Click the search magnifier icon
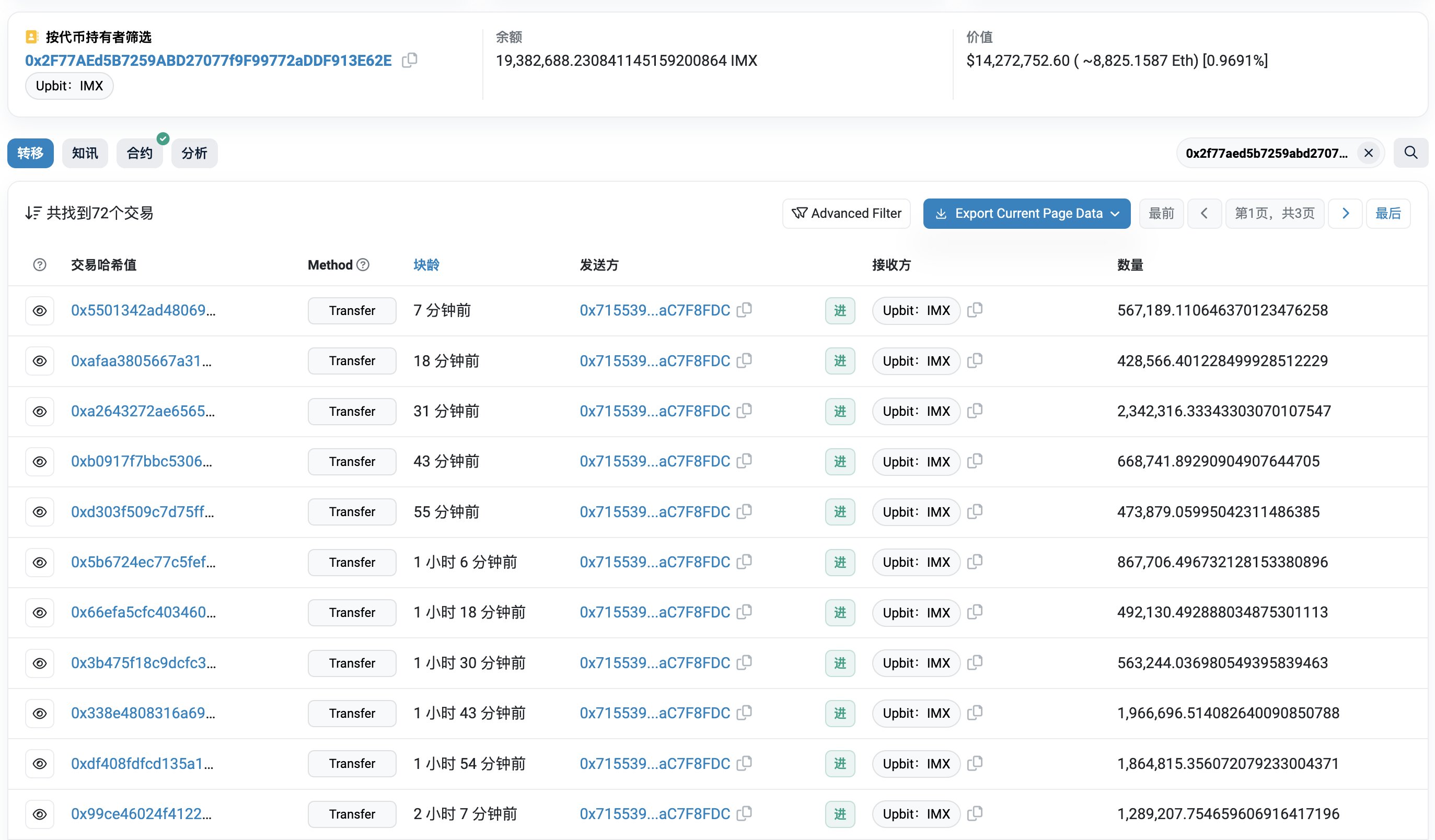The width and height of the screenshot is (1435, 840). (x=1410, y=153)
